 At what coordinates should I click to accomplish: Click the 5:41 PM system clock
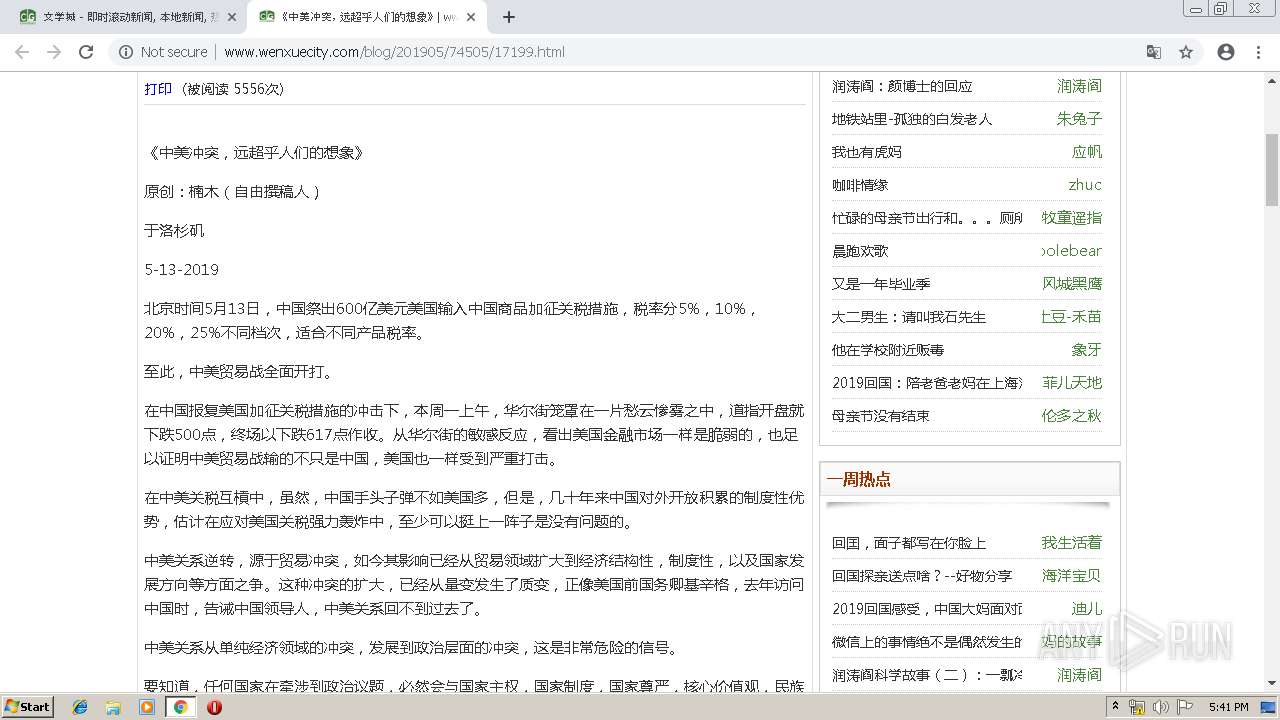(x=1229, y=707)
